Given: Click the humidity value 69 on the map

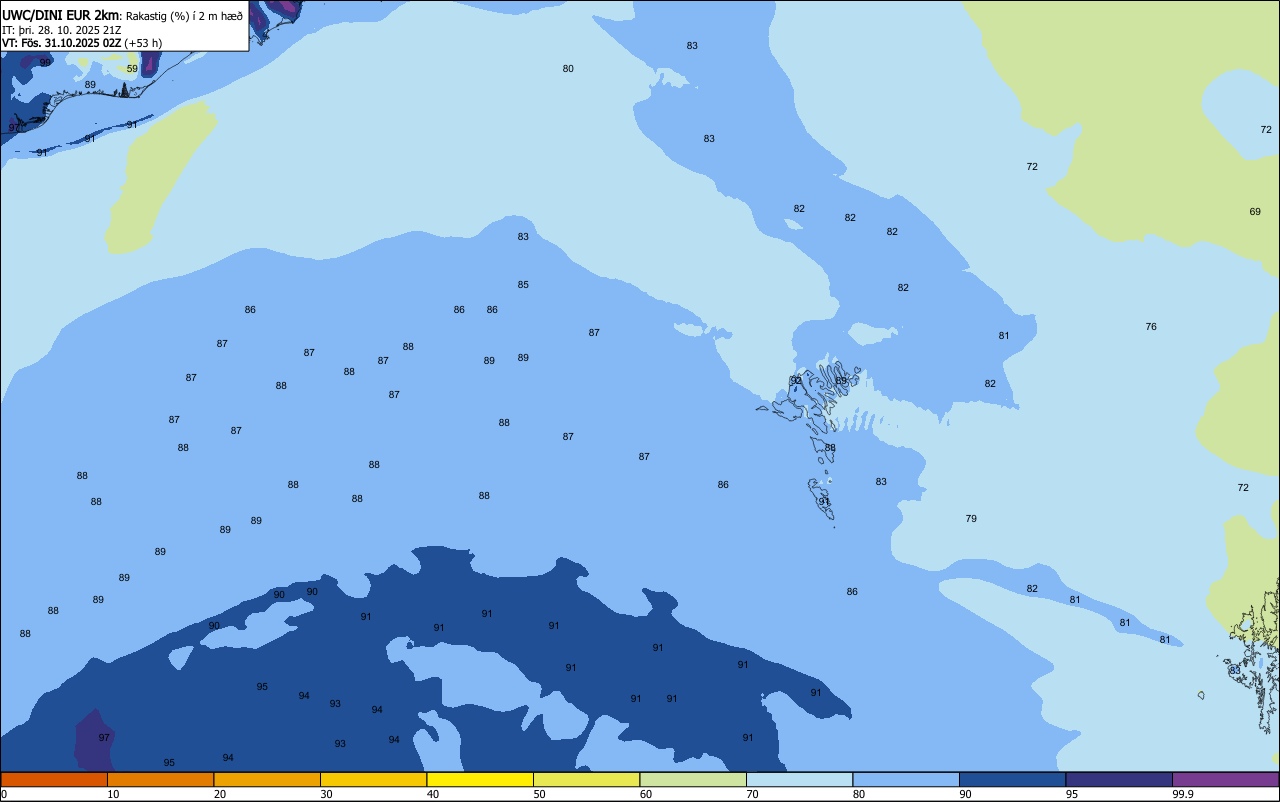Looking at the screenshot, I should 1255,212.
